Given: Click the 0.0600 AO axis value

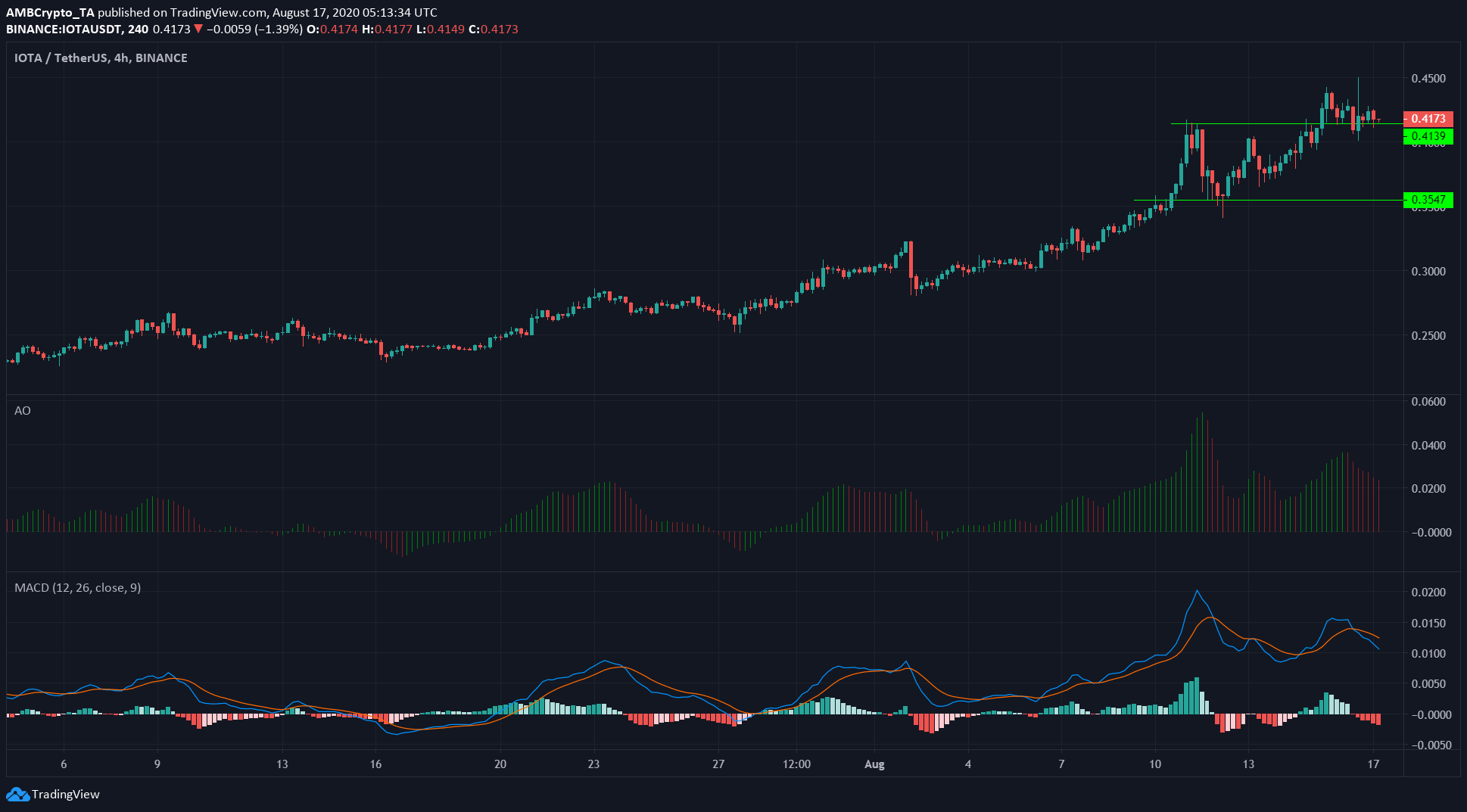Looking at the screenshot, I should click(x=1428, y=401).
